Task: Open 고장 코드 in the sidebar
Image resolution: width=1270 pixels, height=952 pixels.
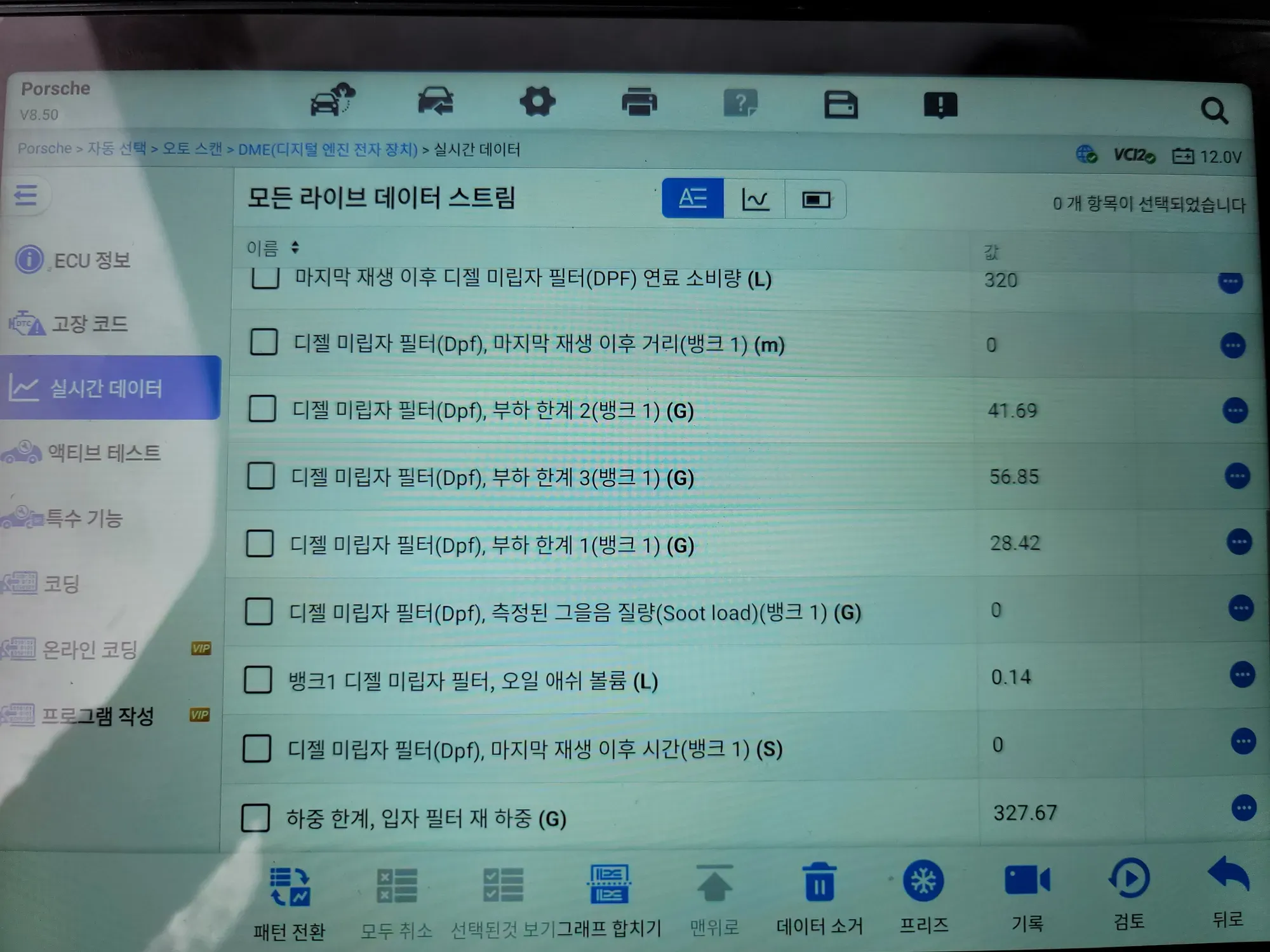Action: pos(69,324)
